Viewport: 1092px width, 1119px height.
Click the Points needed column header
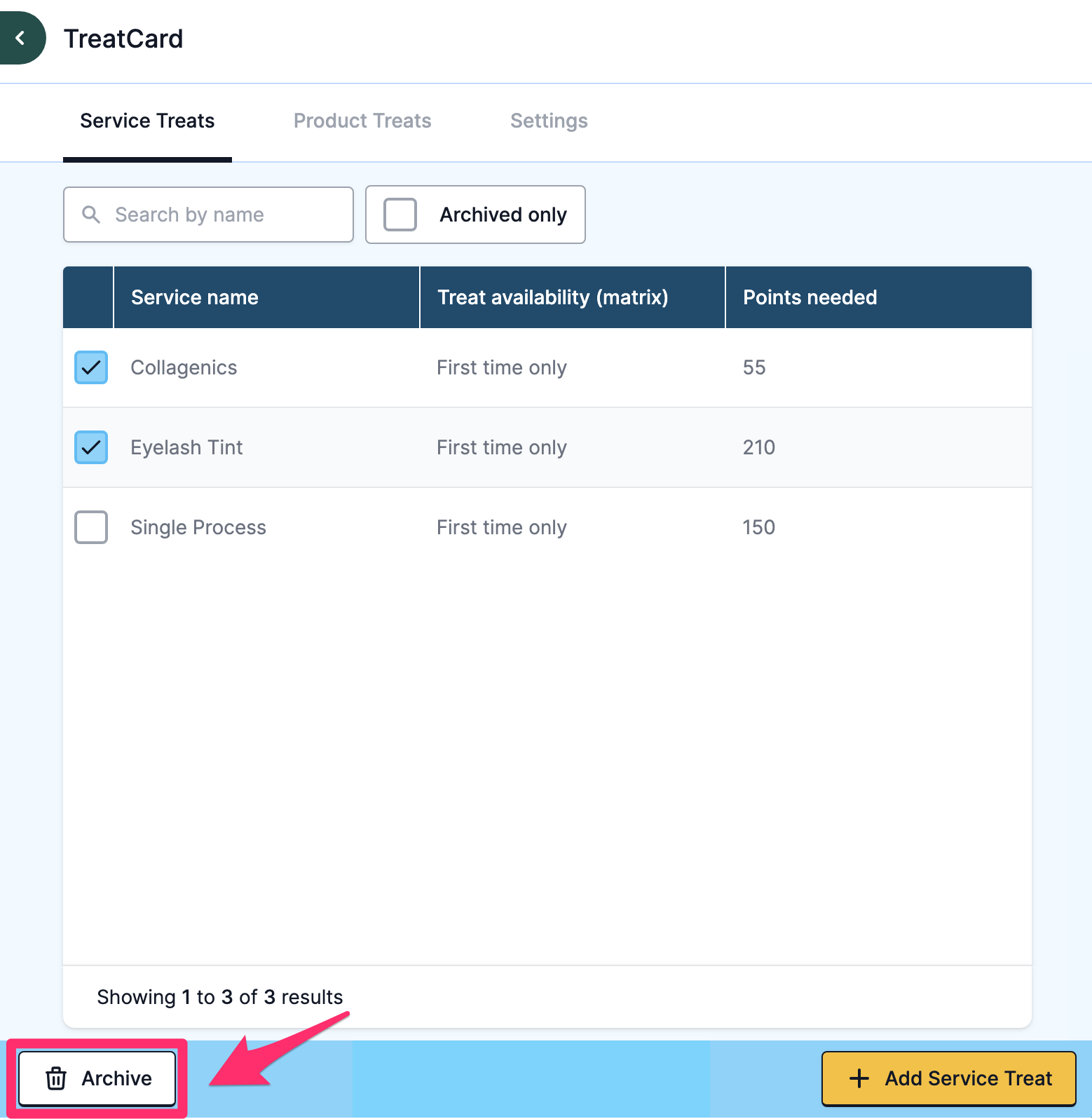click(x=810, y=297)
